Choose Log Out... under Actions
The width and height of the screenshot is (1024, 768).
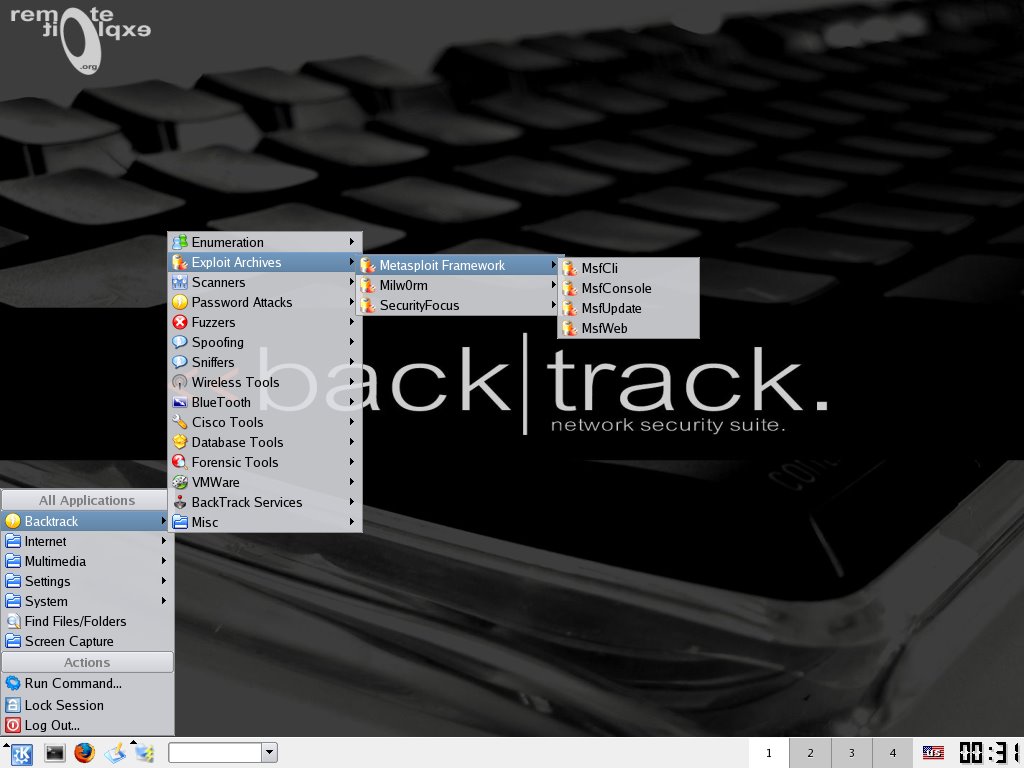click(86, 726)
